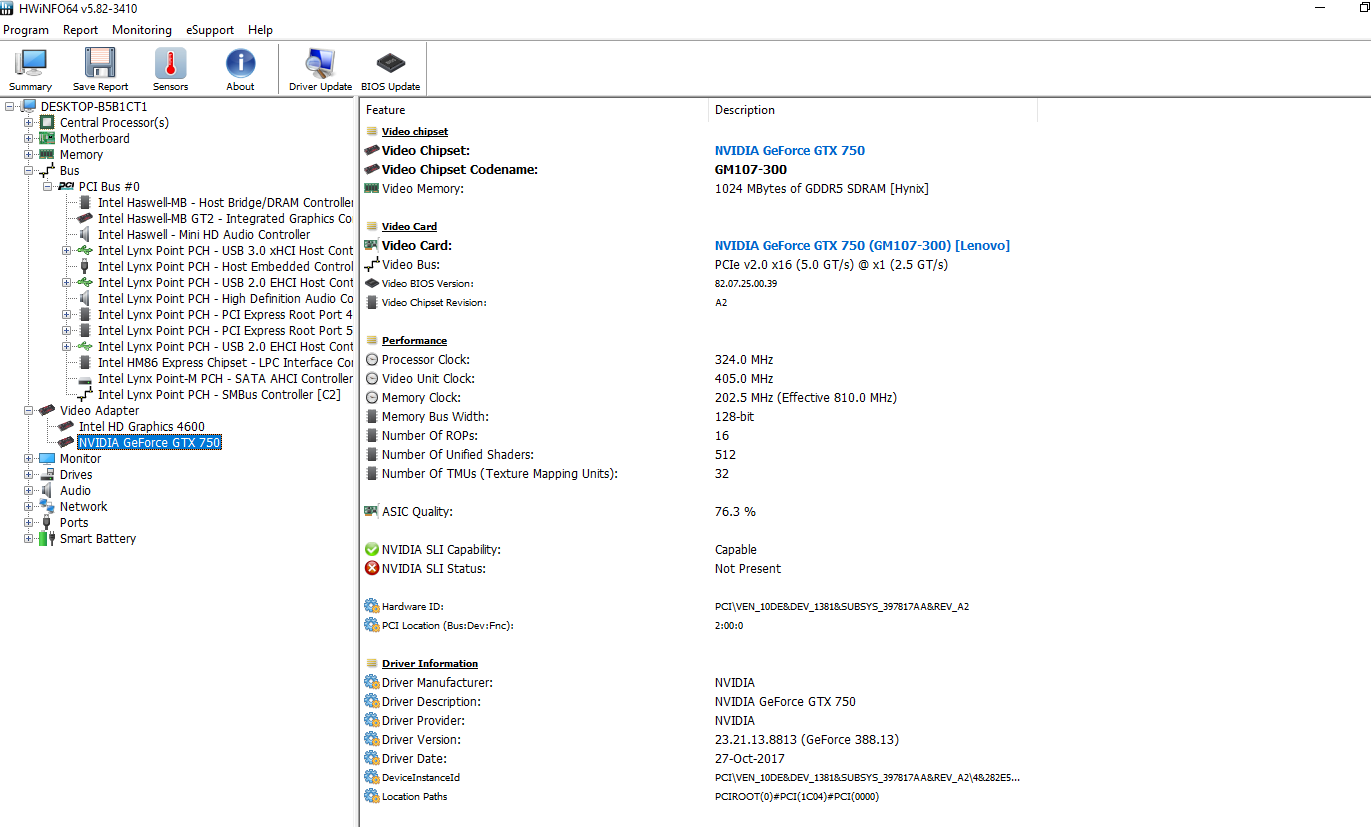Click the Description column header
Image resolution: width=1371 pixels, height=827 pixels.
(x=873, y=110)
